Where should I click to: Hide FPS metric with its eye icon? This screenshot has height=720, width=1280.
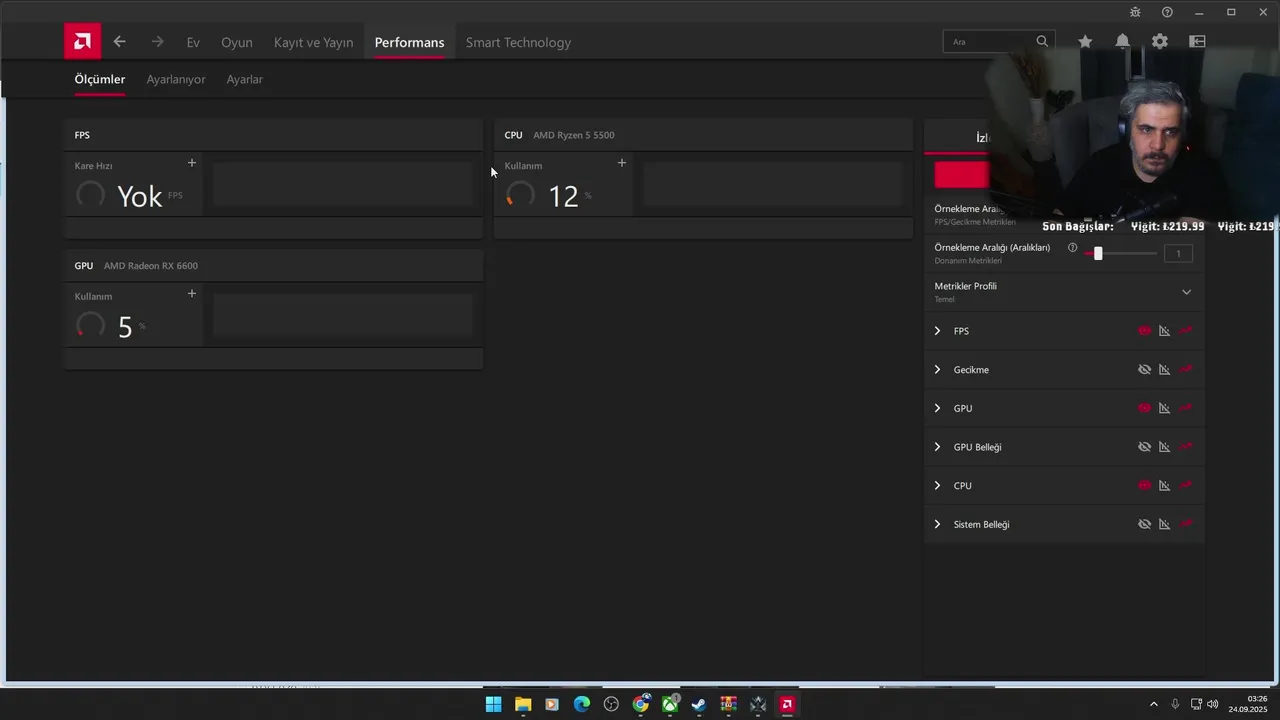1144,331
